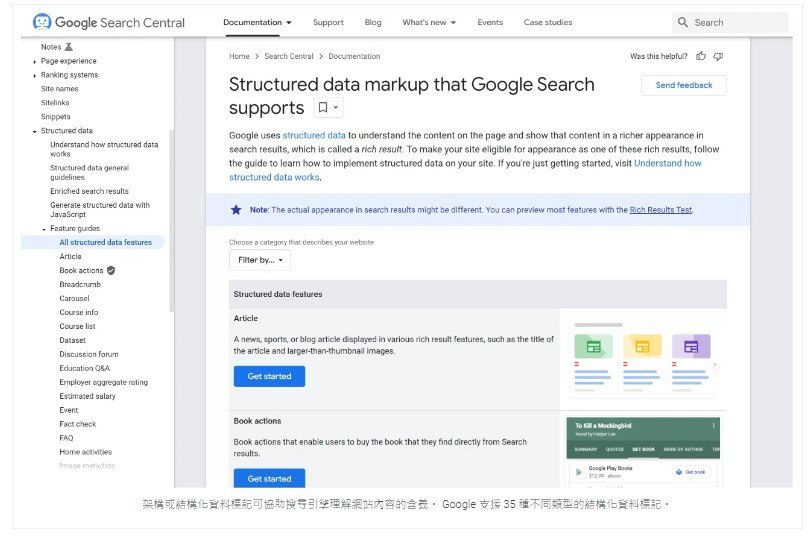Open the Rich Results Test link
The height and width of the screenshot is (536, 810).
point(660,210)
